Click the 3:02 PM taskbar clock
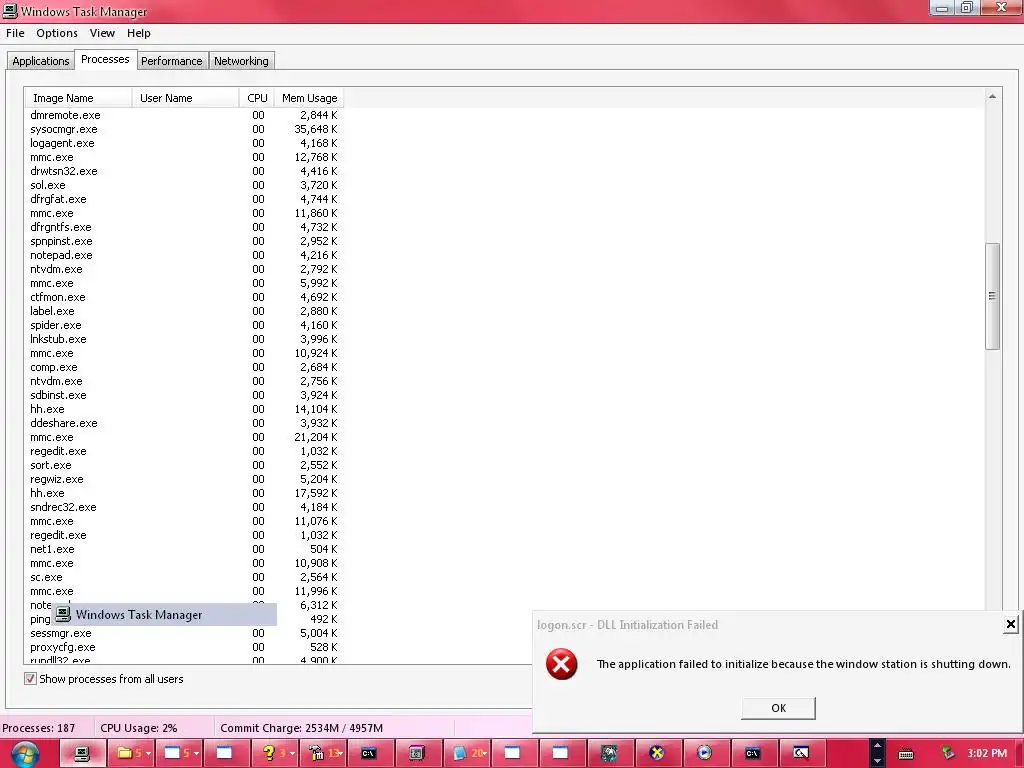 [x=987, y=753]
